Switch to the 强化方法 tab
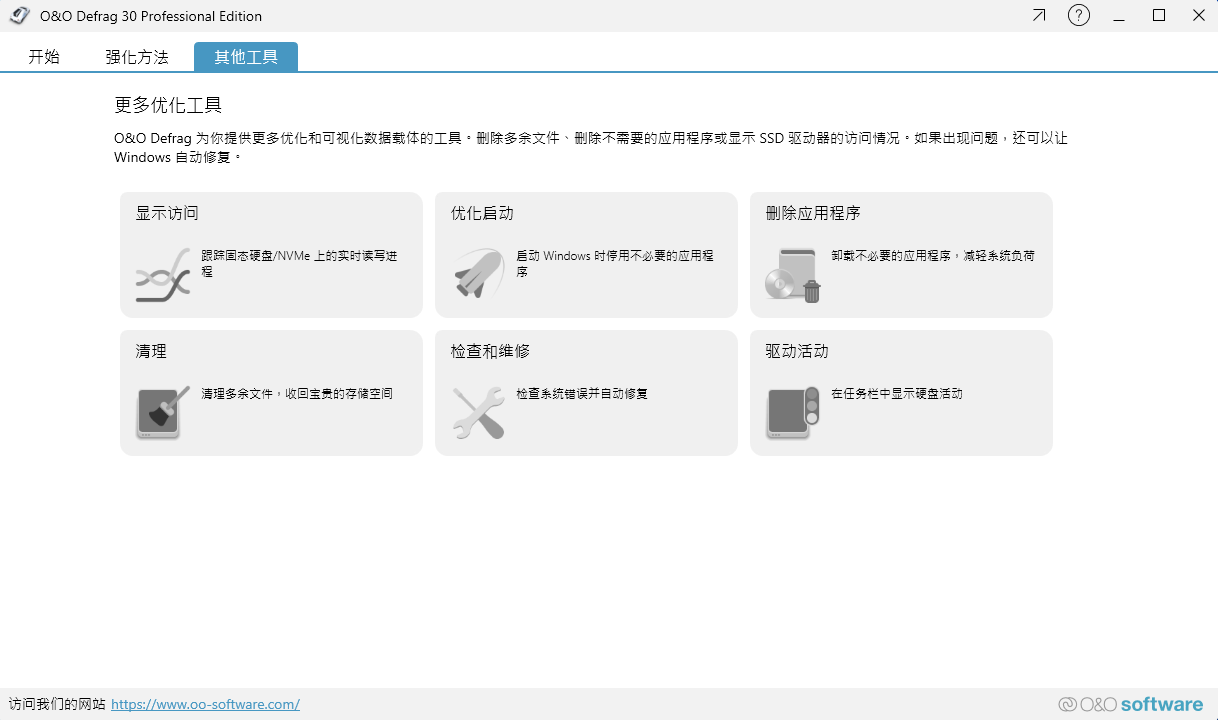1218x720 pixels. (137, 57)
